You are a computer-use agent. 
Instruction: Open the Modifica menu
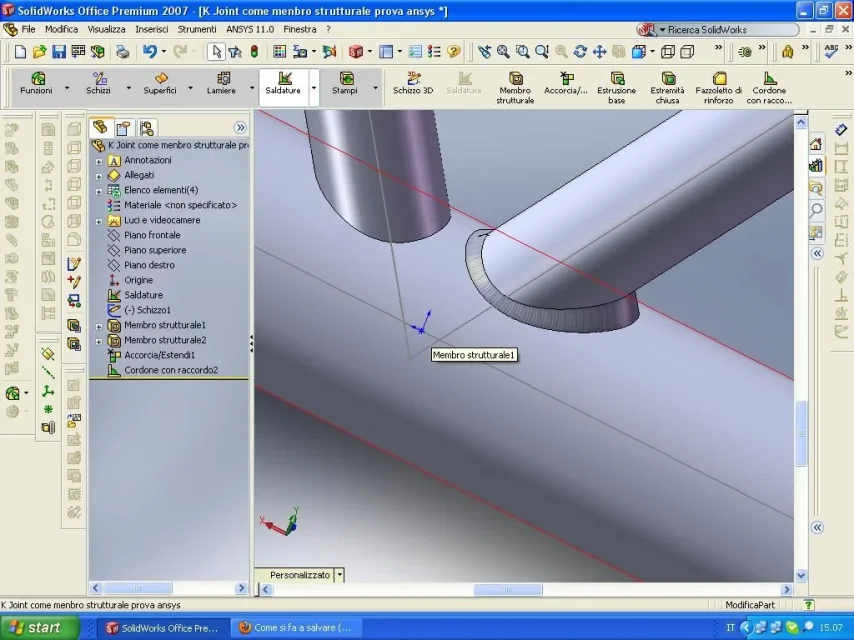pos(62,29)
